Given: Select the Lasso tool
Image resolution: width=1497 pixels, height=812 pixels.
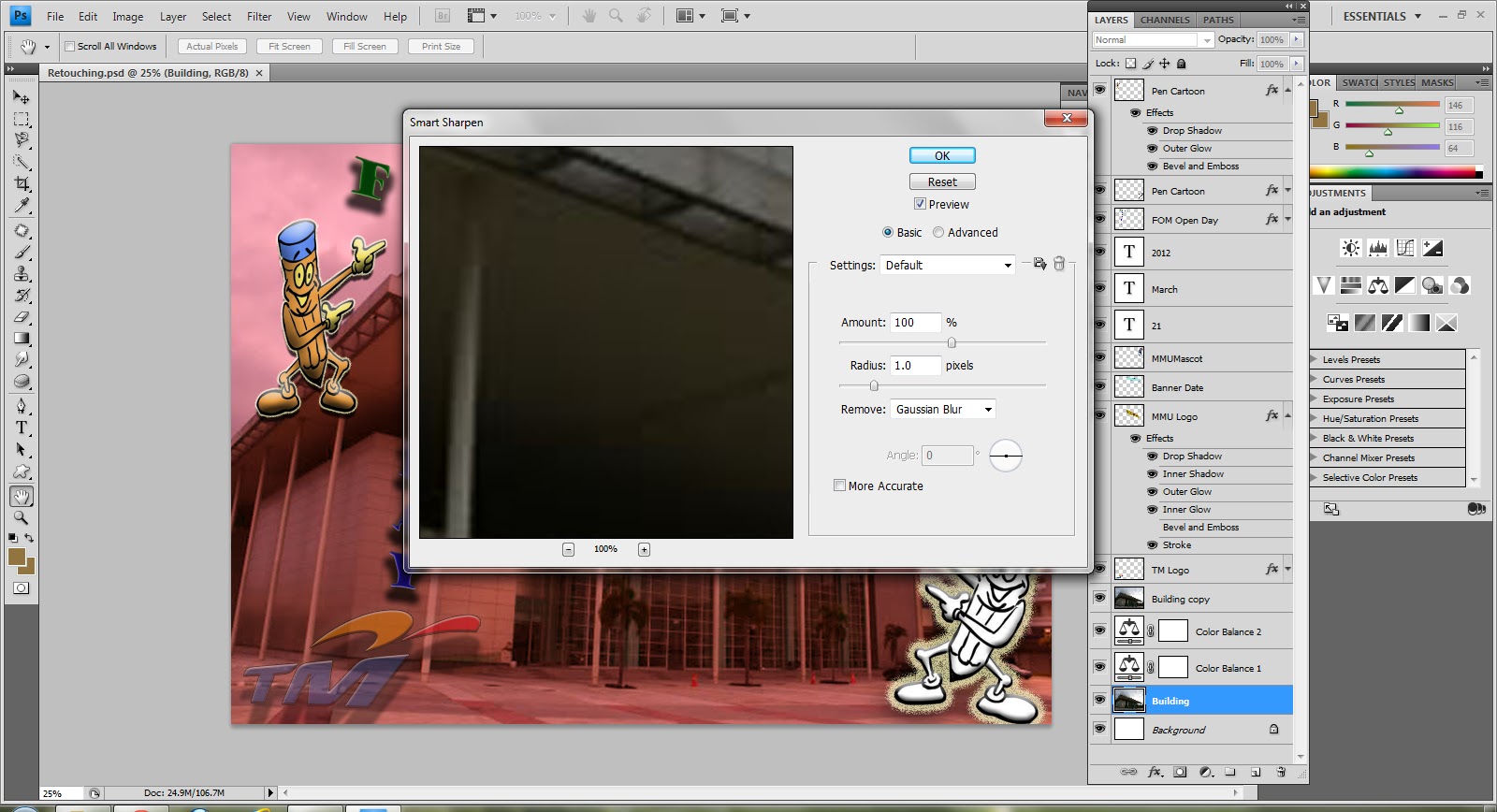Looking at the screenshot, I should pyautogui.click(x=22, y=140).
